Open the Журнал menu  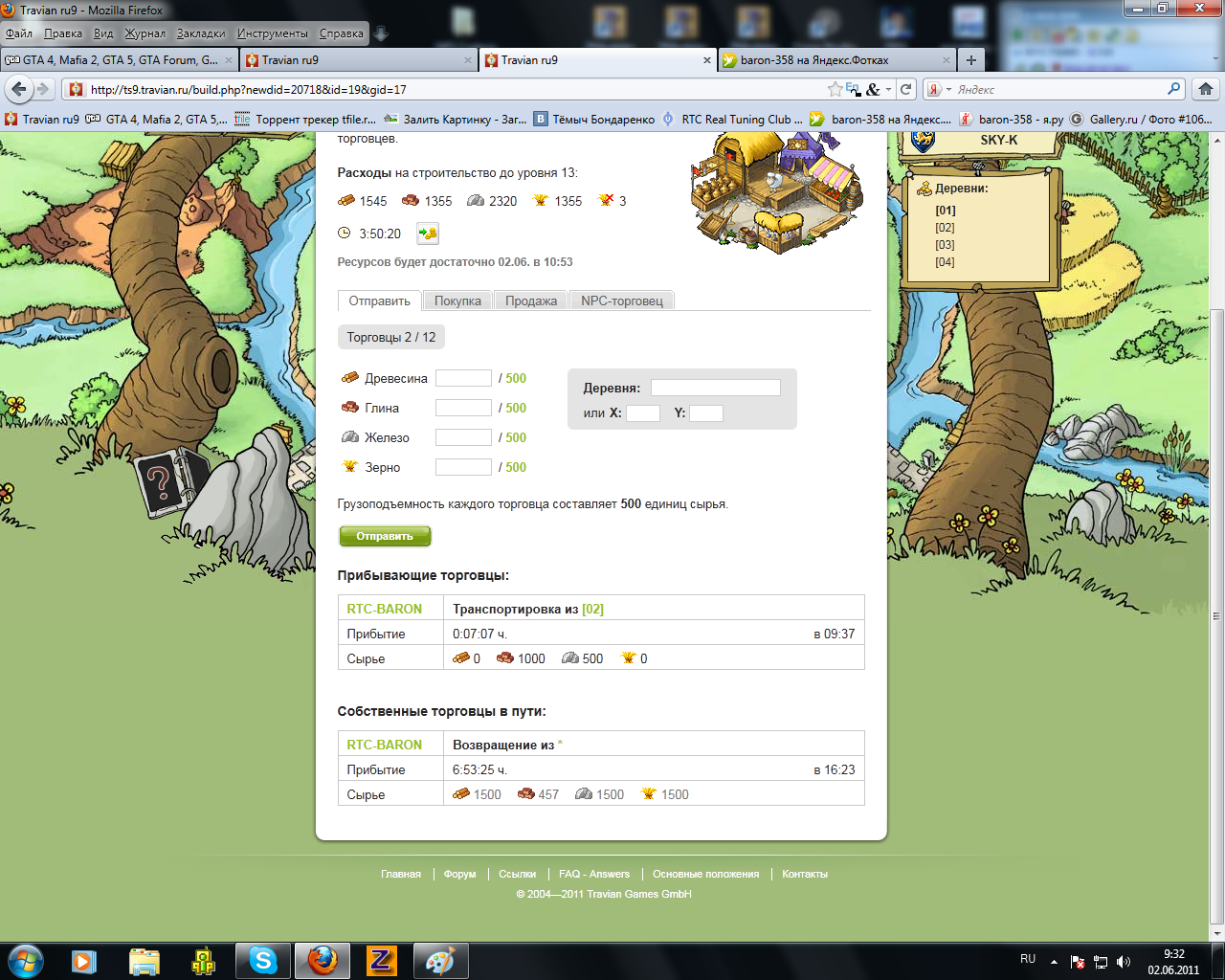145,33
